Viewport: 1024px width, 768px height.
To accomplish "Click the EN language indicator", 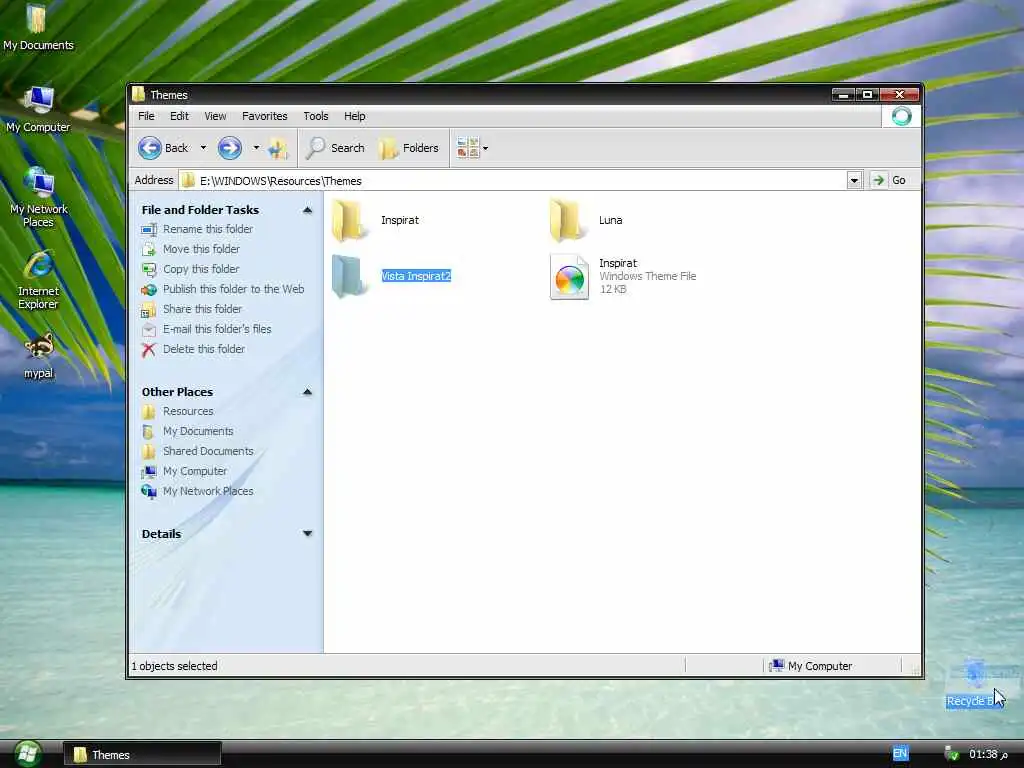I will point(900,754).
